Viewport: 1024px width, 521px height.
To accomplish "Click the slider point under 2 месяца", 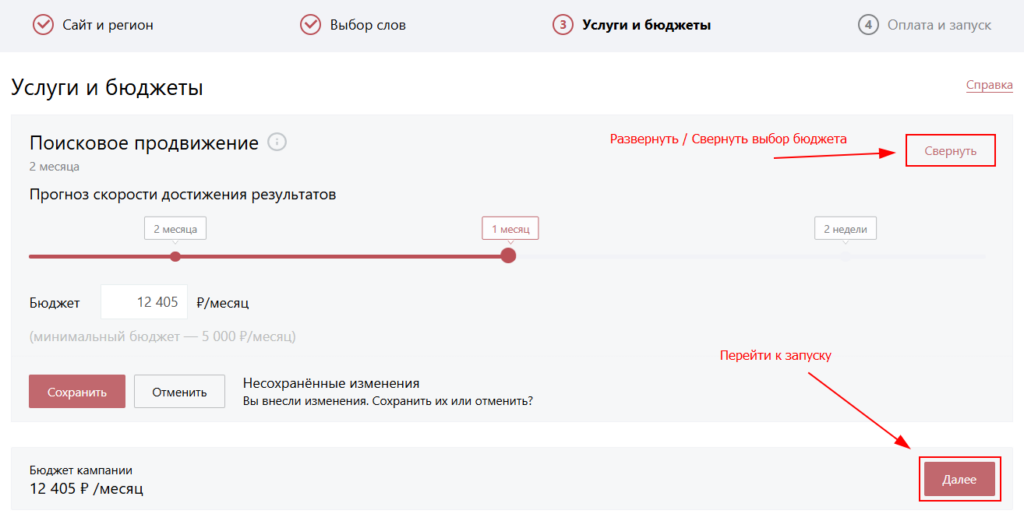I will [176, 257].
